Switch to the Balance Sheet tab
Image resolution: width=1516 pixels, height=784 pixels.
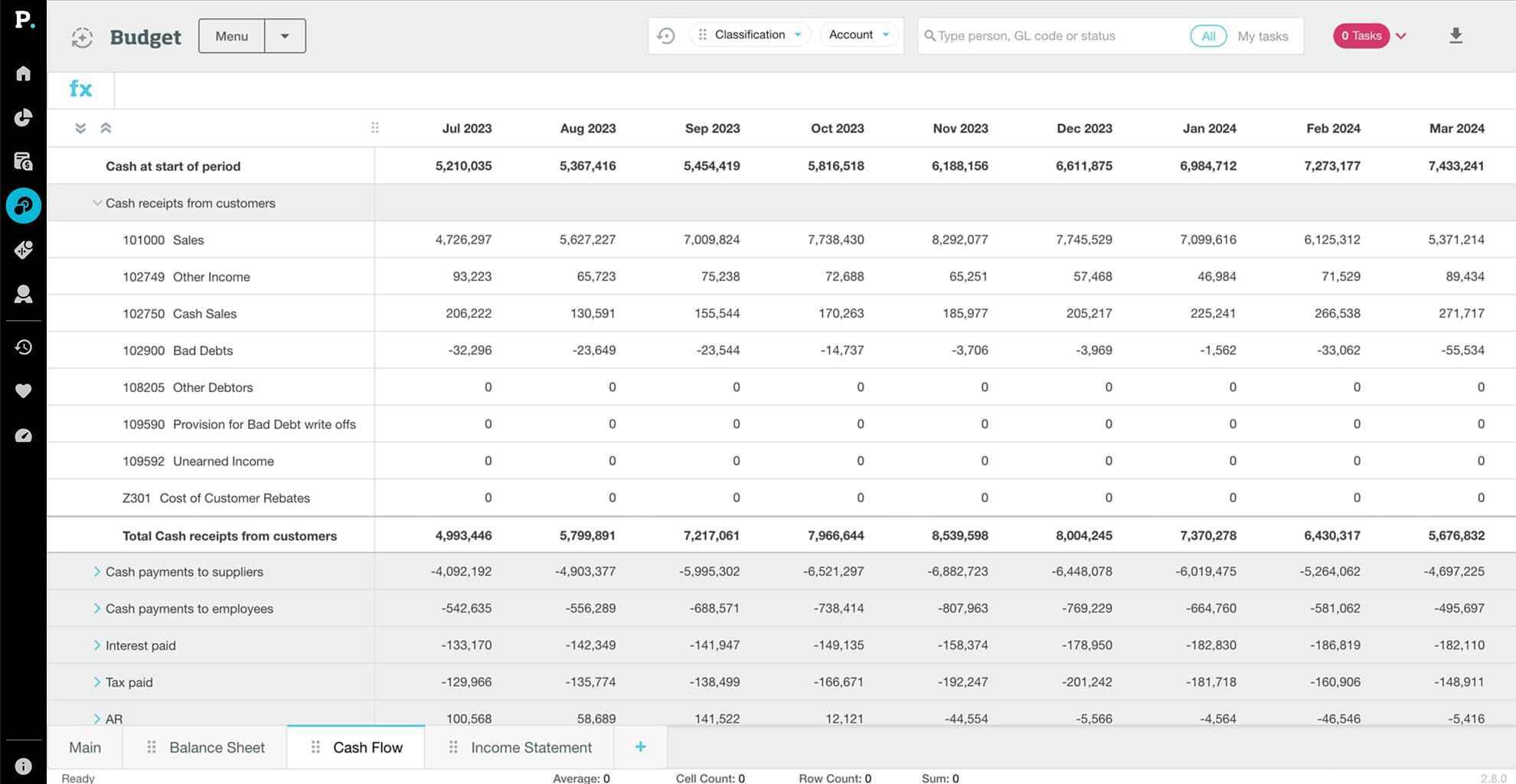pyautogui.click(x=217, y=747)
